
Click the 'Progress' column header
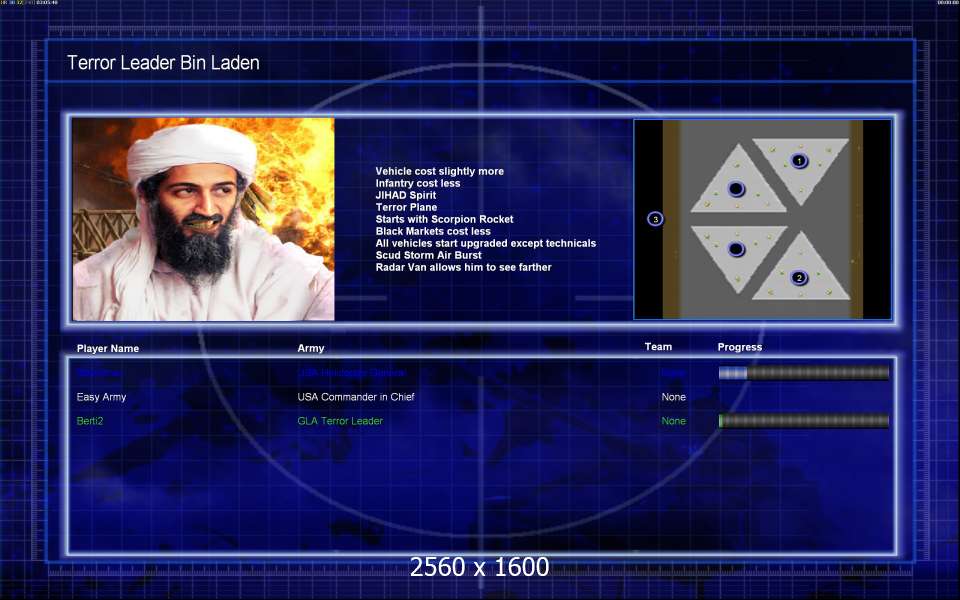(x=740, y=347)
